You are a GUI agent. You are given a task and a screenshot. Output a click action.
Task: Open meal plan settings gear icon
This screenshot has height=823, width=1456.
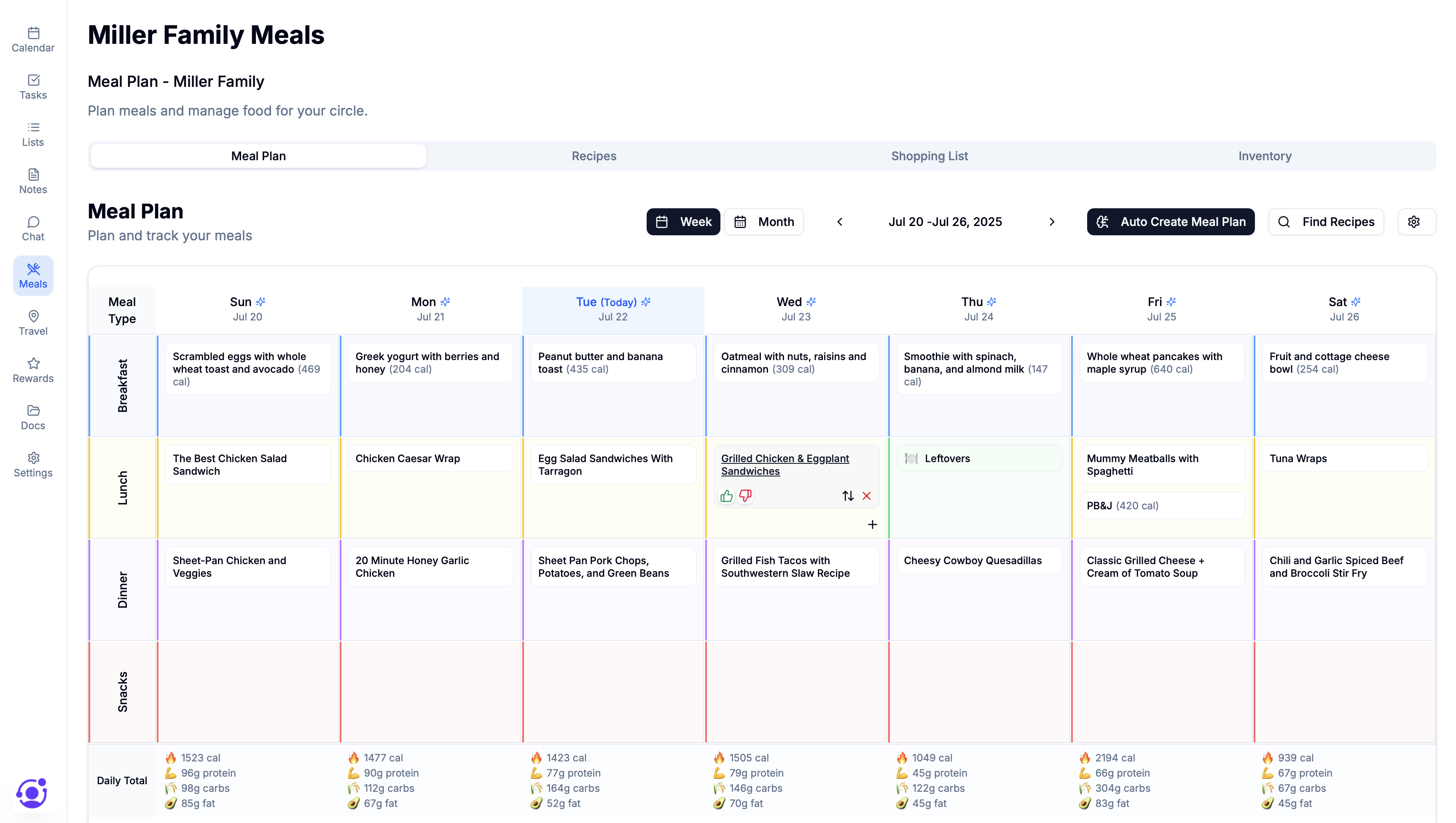click(1413, 222)
